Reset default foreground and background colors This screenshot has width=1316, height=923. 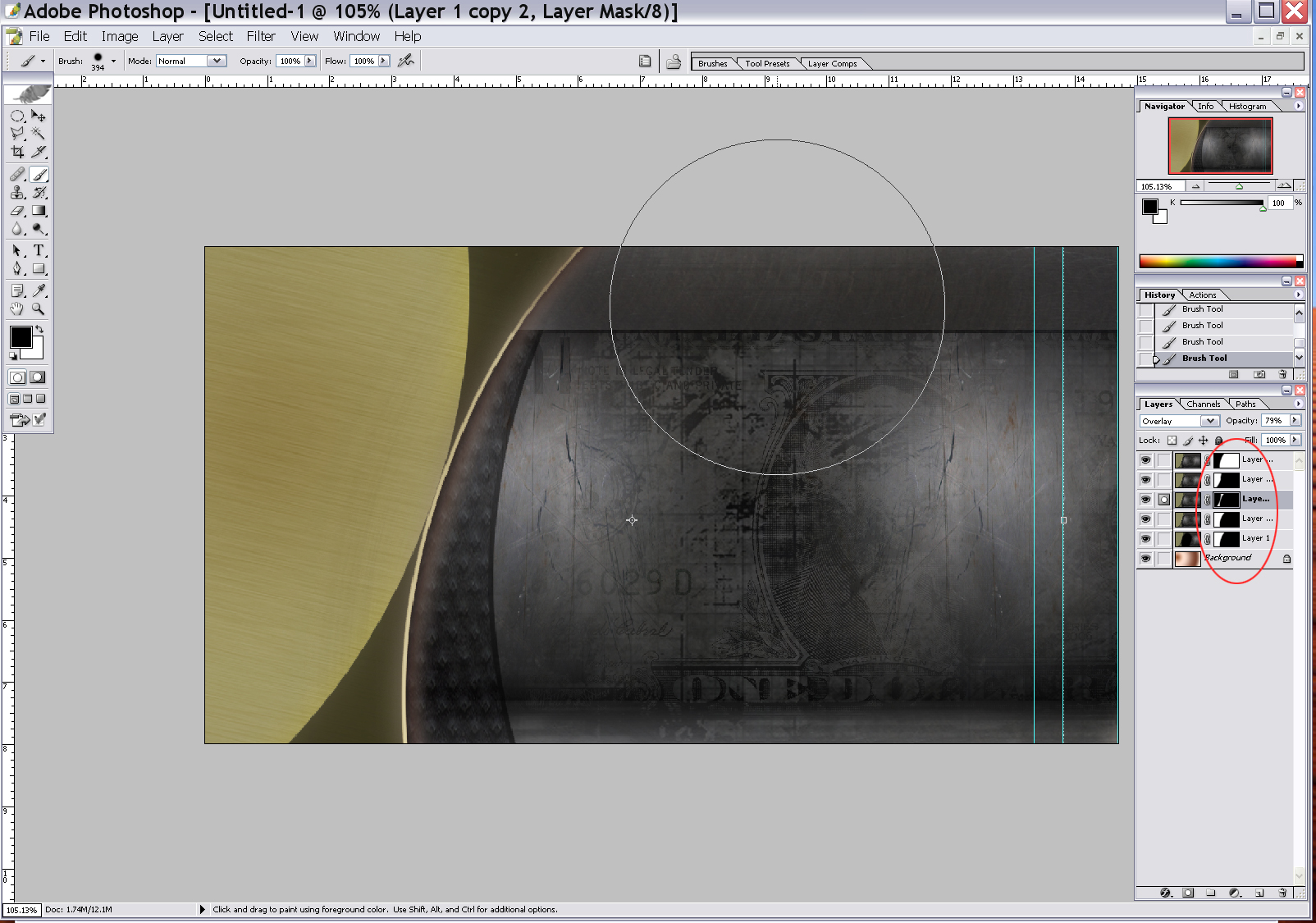[x=13, y=356]
